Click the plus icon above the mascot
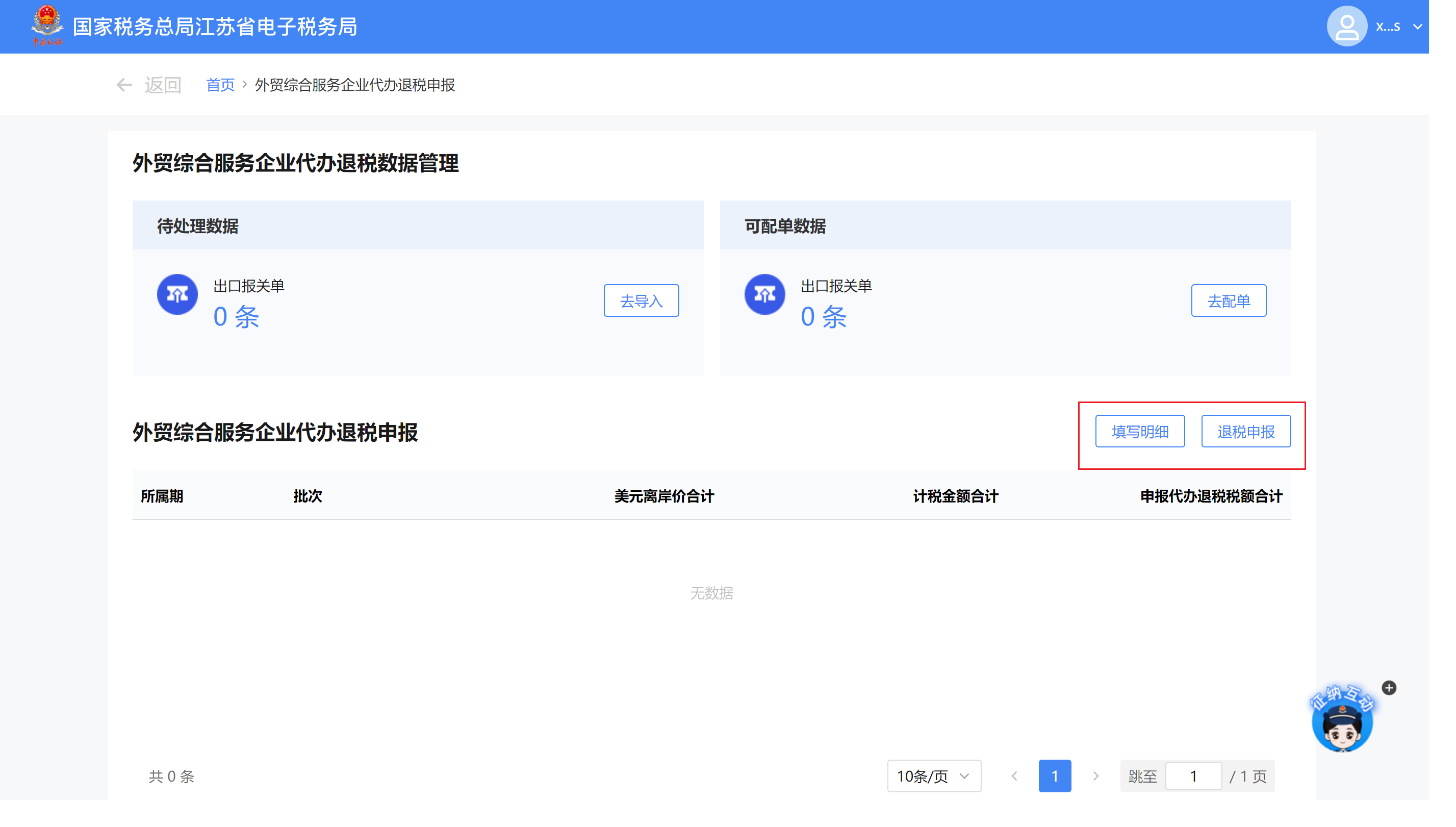 (1389, 688)
